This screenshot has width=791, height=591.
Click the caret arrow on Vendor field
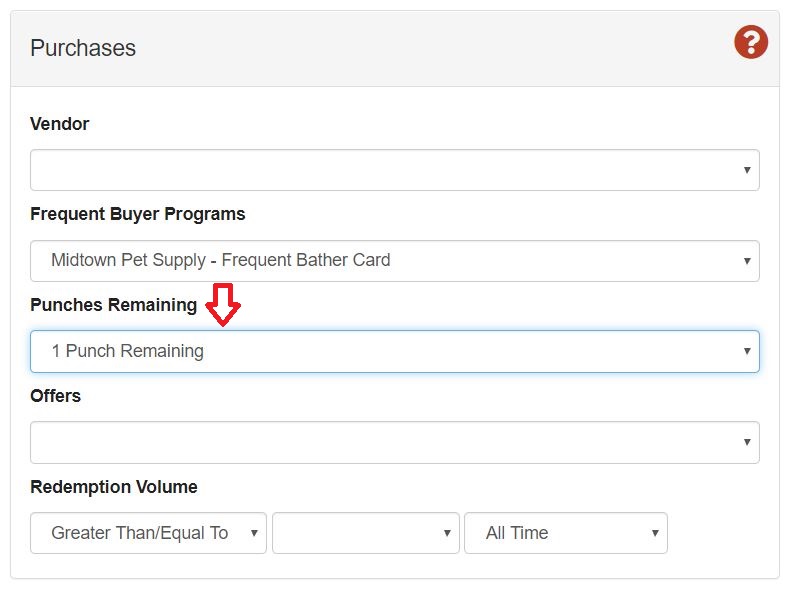746,170
